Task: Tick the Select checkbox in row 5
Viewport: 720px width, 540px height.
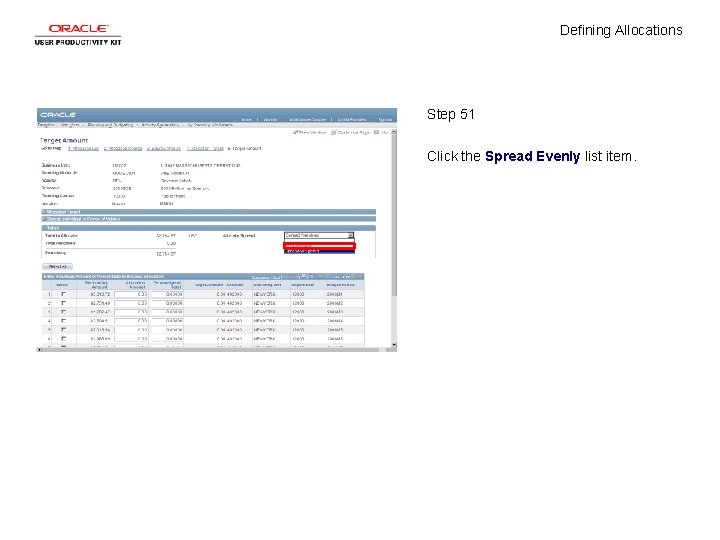Action: pos(63,330)
